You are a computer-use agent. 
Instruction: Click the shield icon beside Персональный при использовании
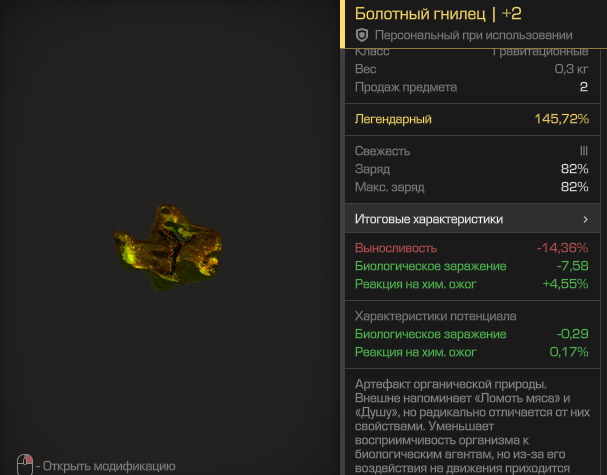click(362, 35)
